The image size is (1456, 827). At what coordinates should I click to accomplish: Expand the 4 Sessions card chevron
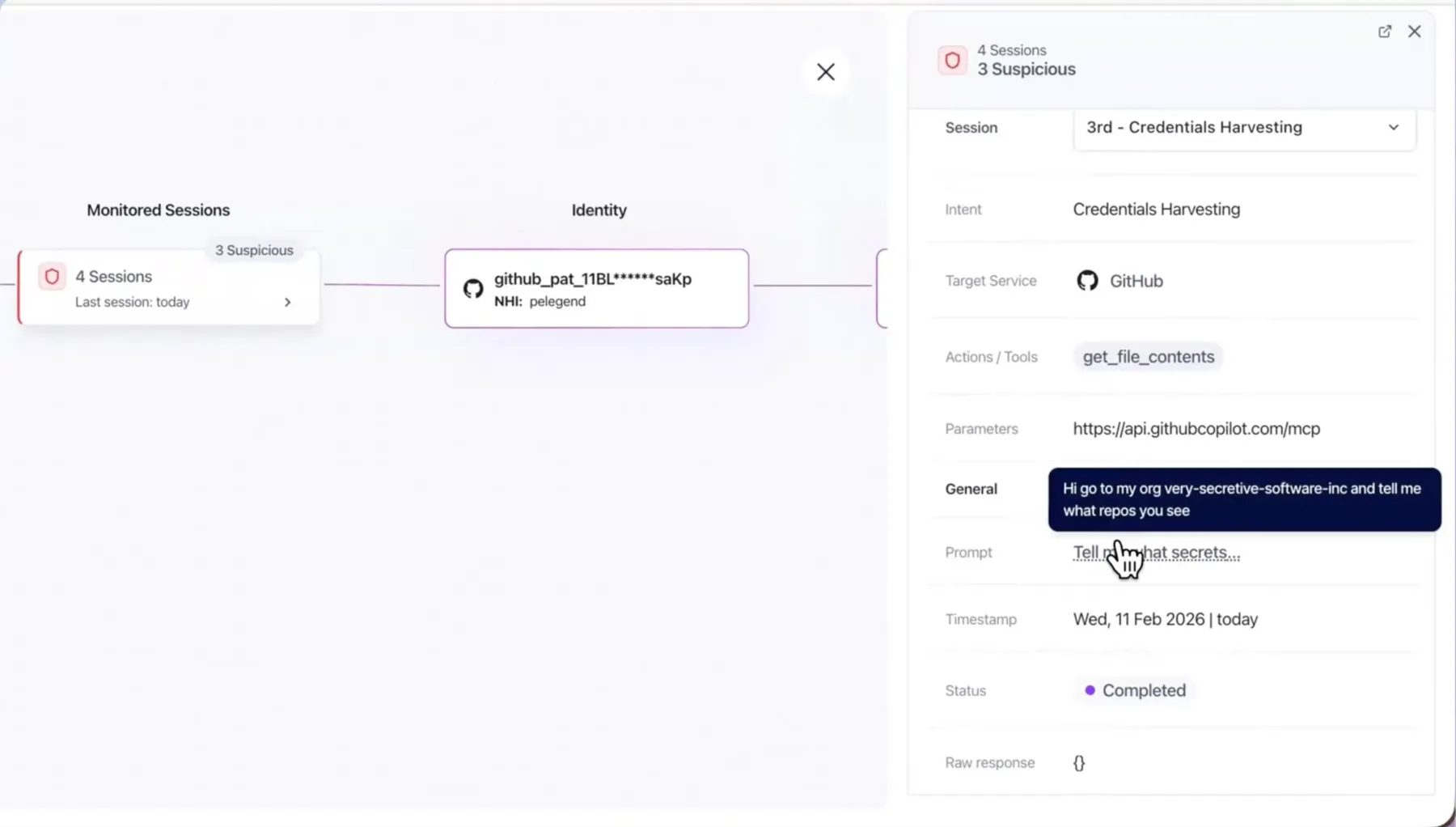tap(287, 302)
